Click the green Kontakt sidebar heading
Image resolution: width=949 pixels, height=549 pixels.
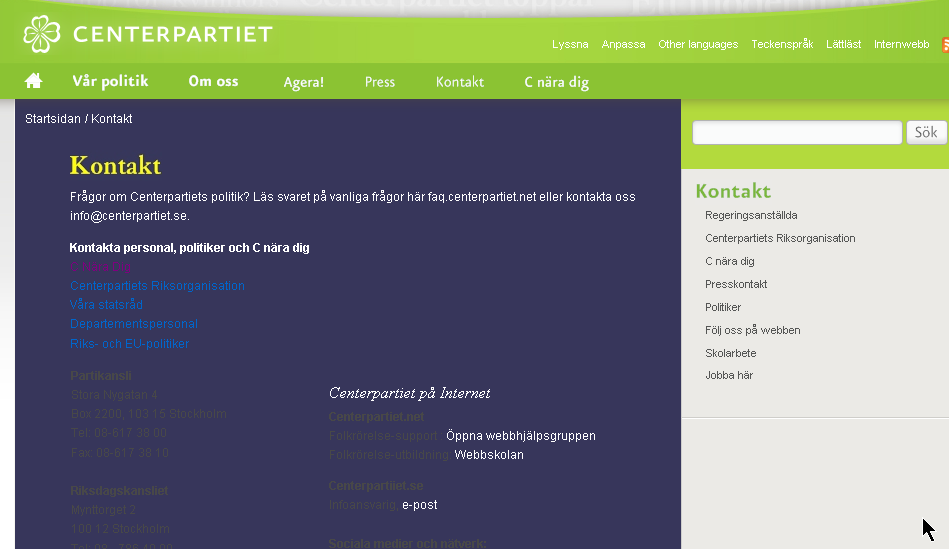pos(733,191)
